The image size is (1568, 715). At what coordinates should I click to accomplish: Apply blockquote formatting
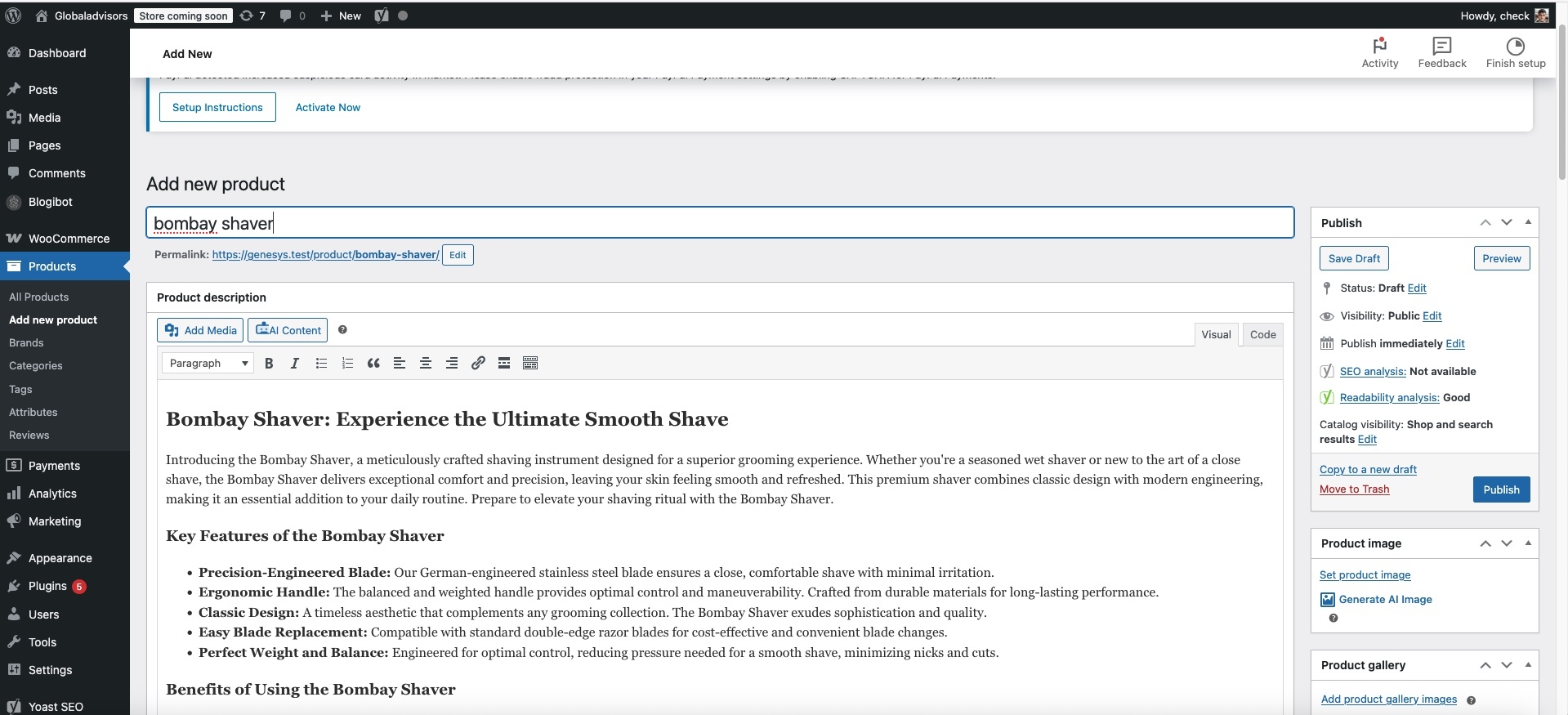373,364
